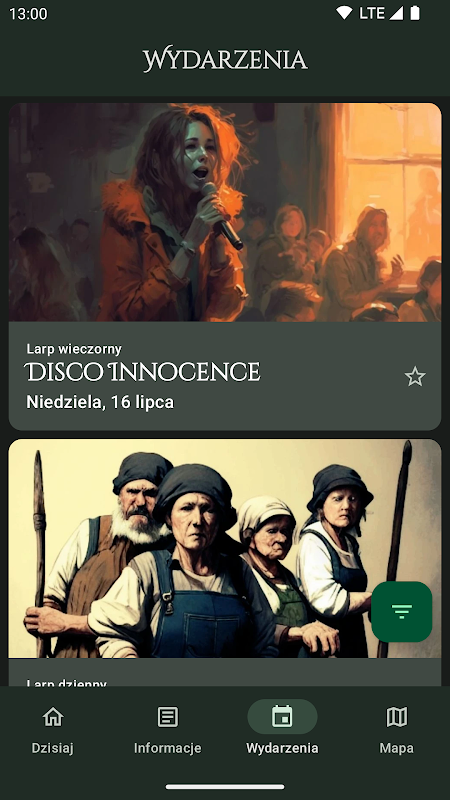Tap the Wi-Fi status icon
Screen dimensions: 450x800
[x=343, y=13]
